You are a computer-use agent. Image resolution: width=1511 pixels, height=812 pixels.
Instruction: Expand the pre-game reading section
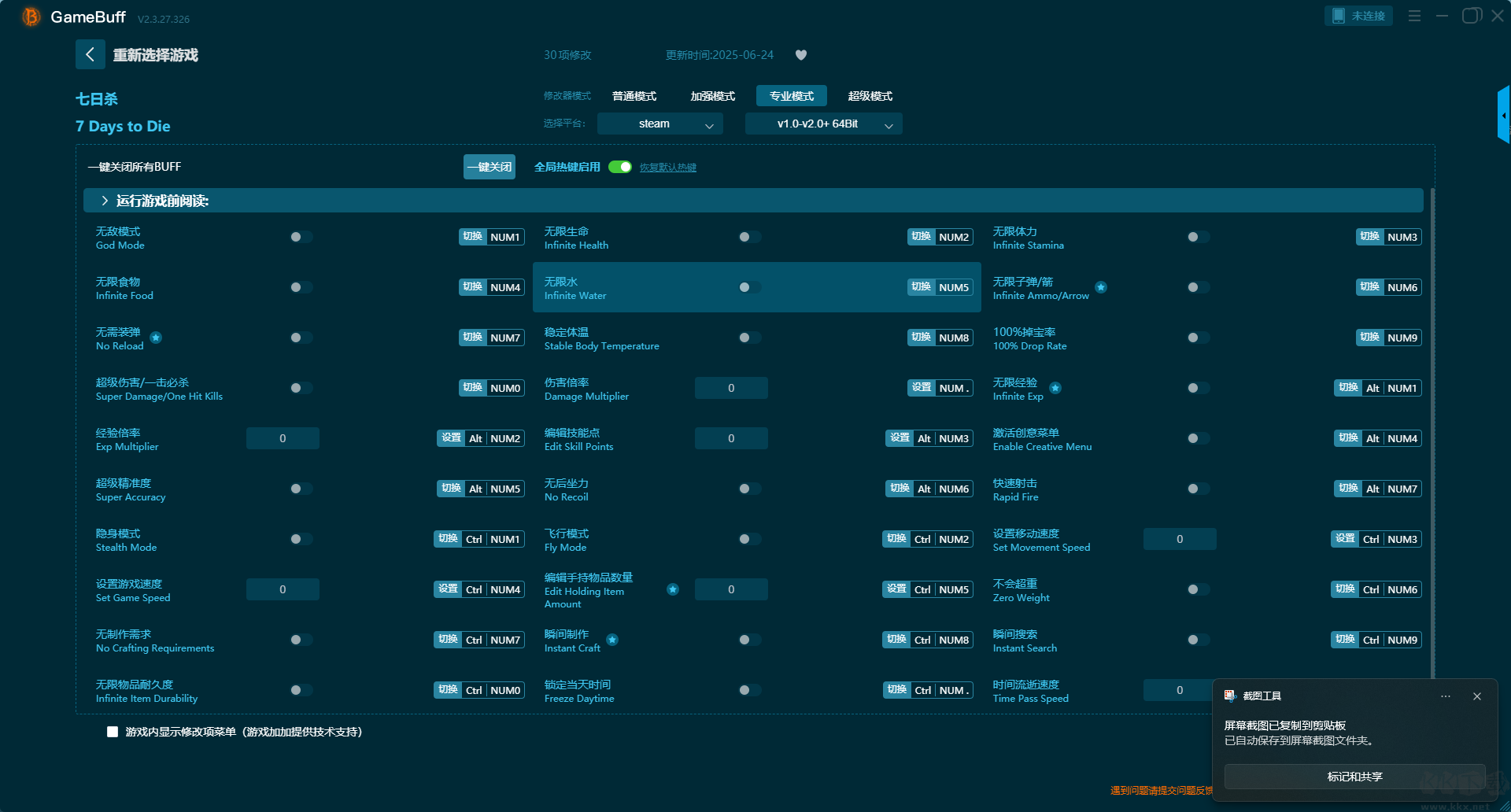tap(105, 201)
